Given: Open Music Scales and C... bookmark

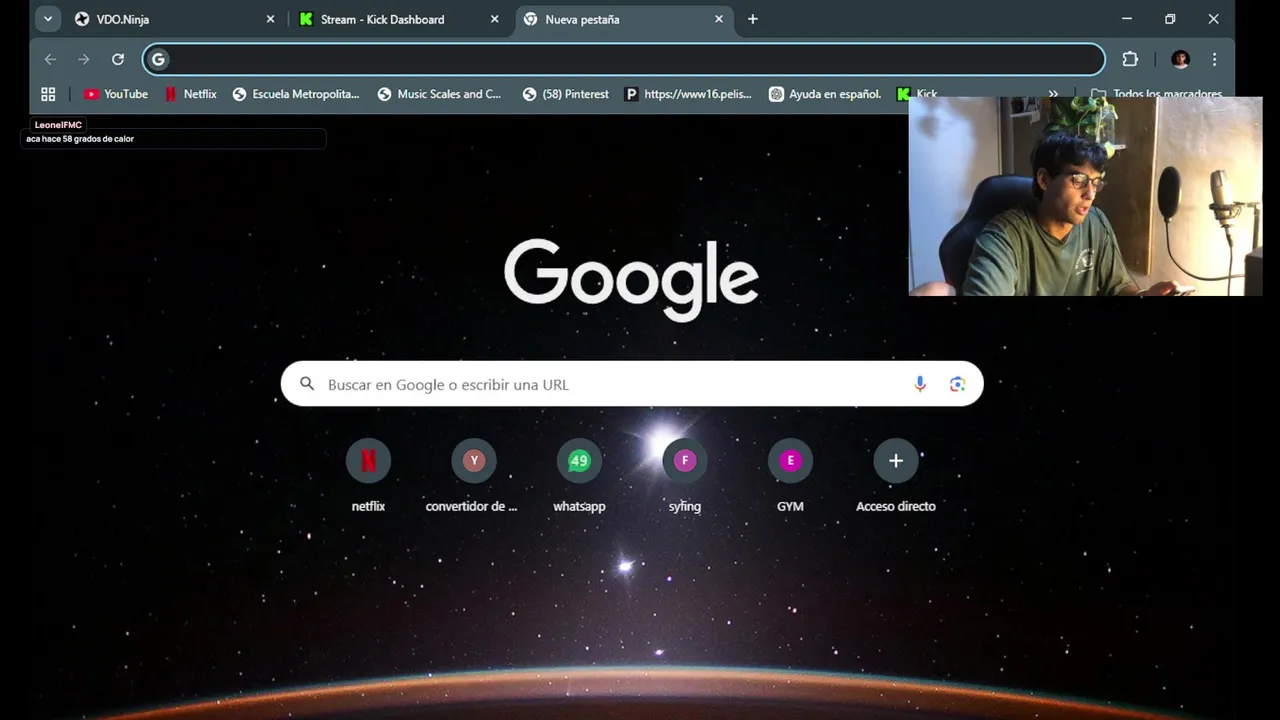Looking at the screenshot, I should [440, 94].
